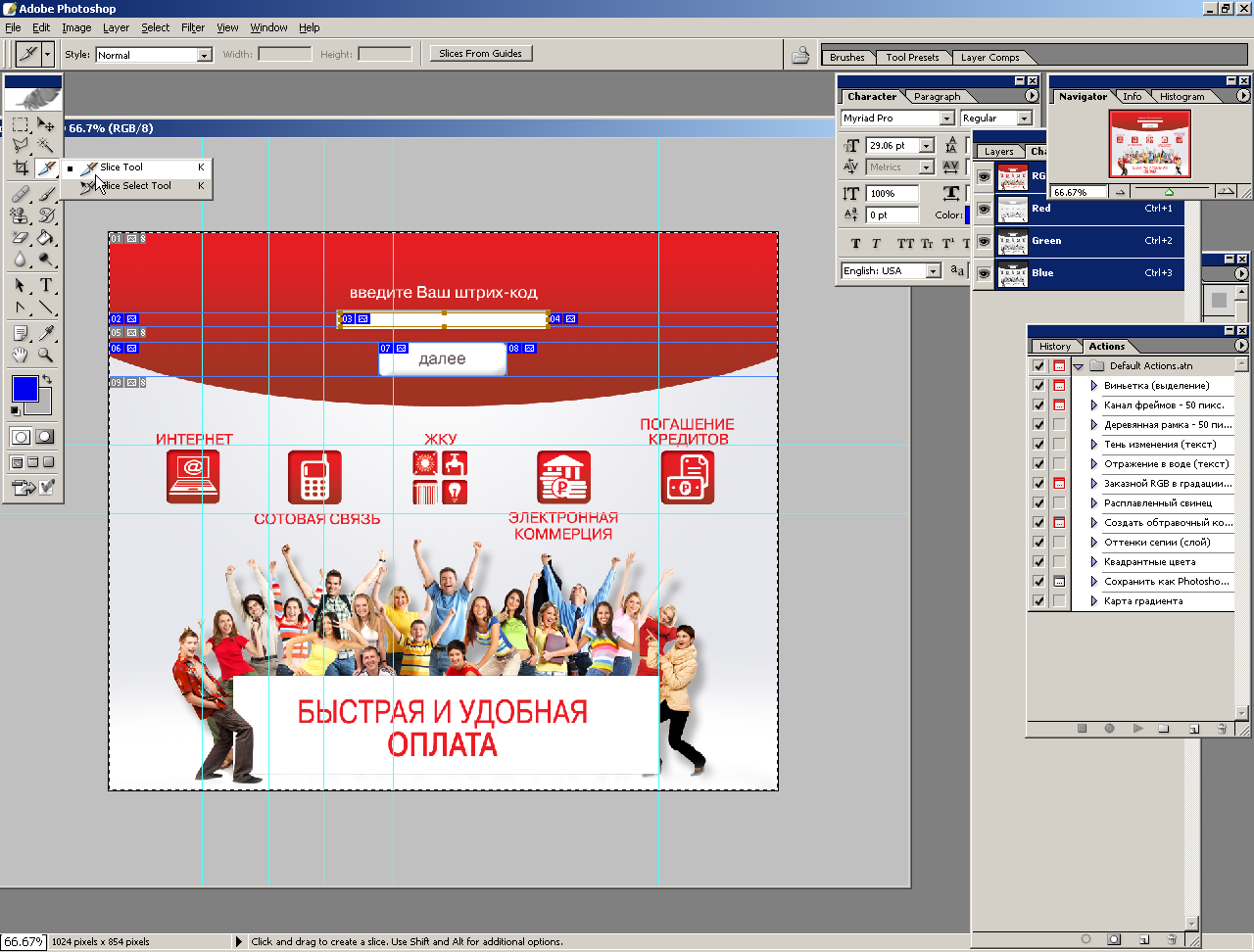Select the Move tool

click(x=45, y=124)
